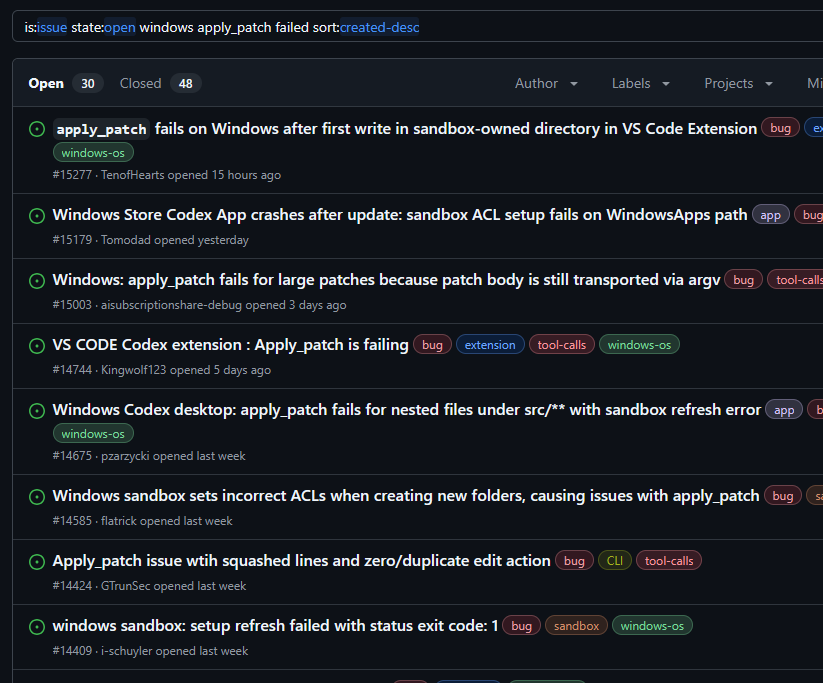Open author flatrick profile link
This screenshot has width=823, height=683.
tap(119, 521)
